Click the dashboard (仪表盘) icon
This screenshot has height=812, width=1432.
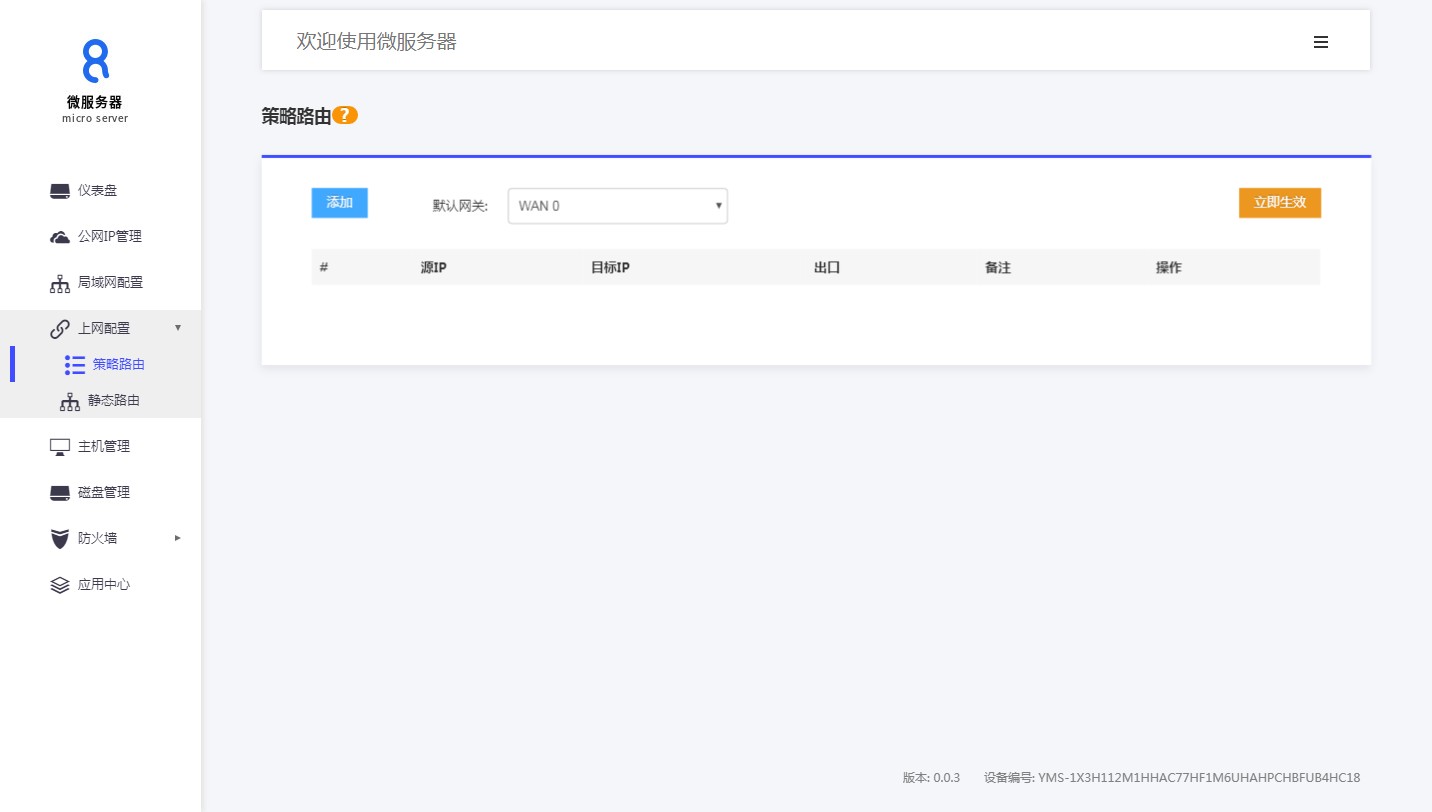tap(60, 191)
